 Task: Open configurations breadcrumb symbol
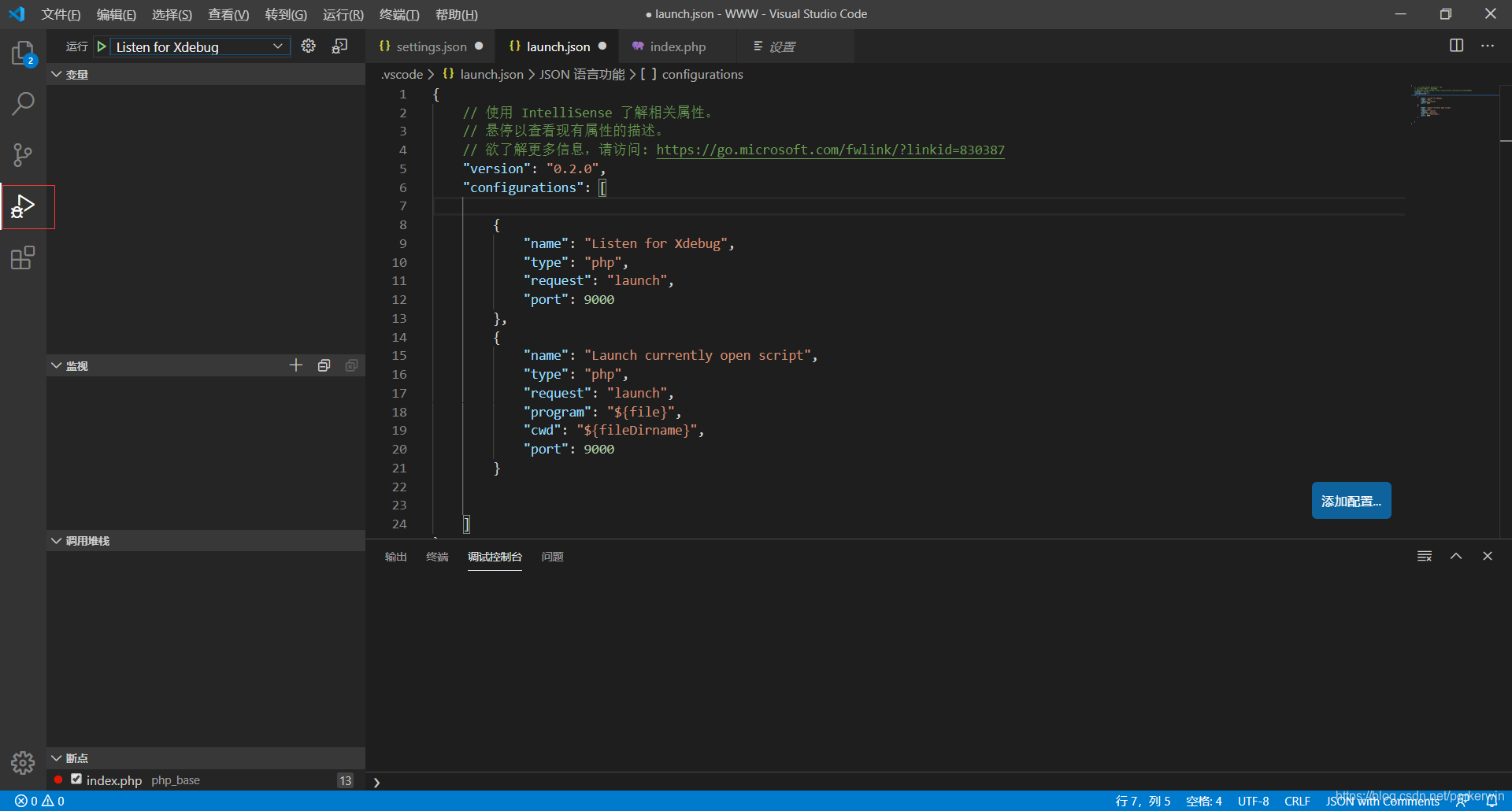click(691, 74)
